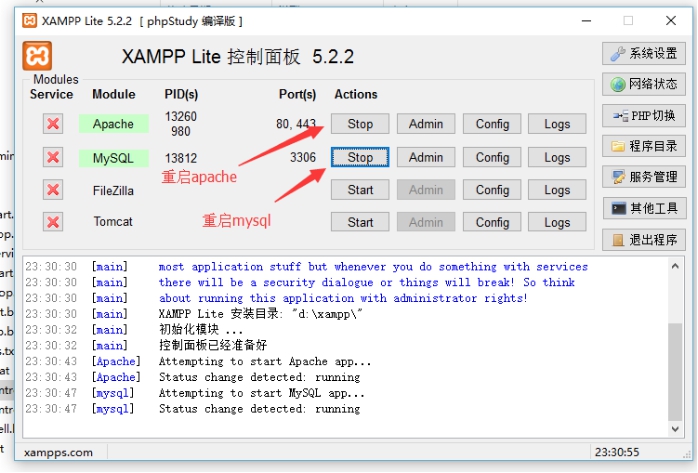The image size is (698, 473).
Task: Open 系统设置 settings button
Action: click(x=643, y=53)
